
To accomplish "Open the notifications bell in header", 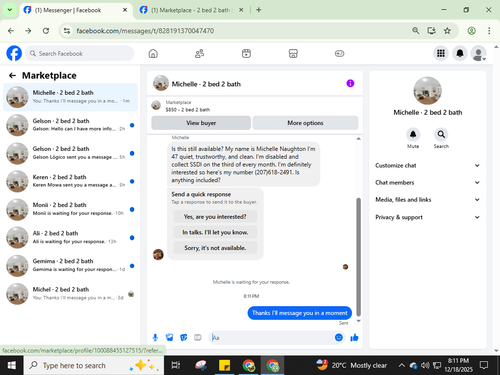I will pyautogui.click(x=460, y=53).
